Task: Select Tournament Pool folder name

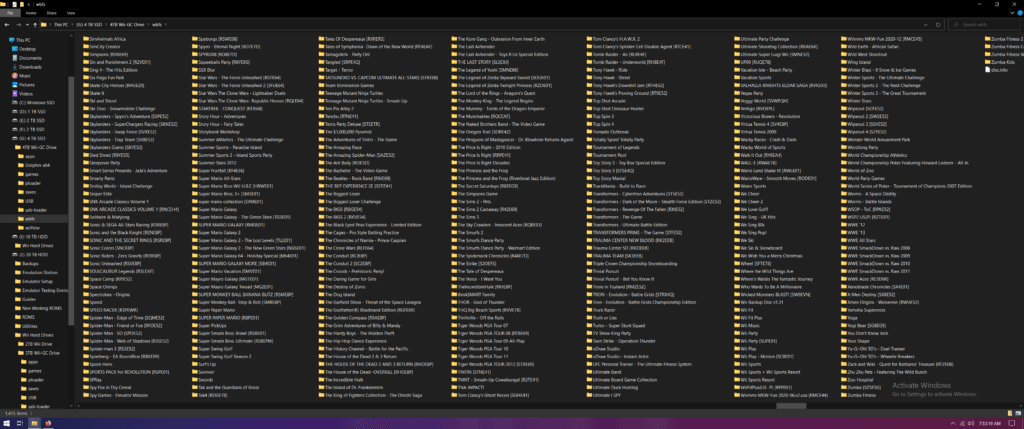Action: pos(609,155)
